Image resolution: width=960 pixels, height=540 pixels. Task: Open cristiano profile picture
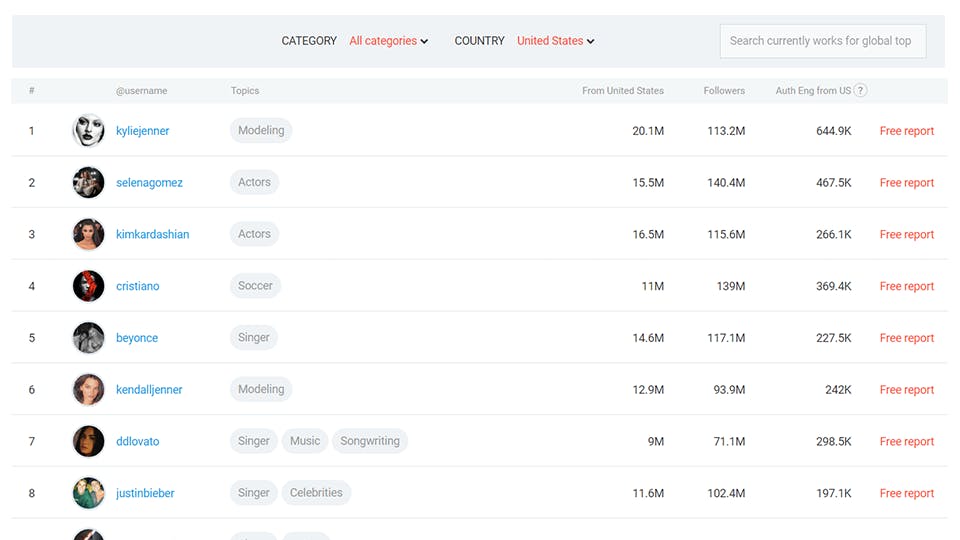(89, 286)
